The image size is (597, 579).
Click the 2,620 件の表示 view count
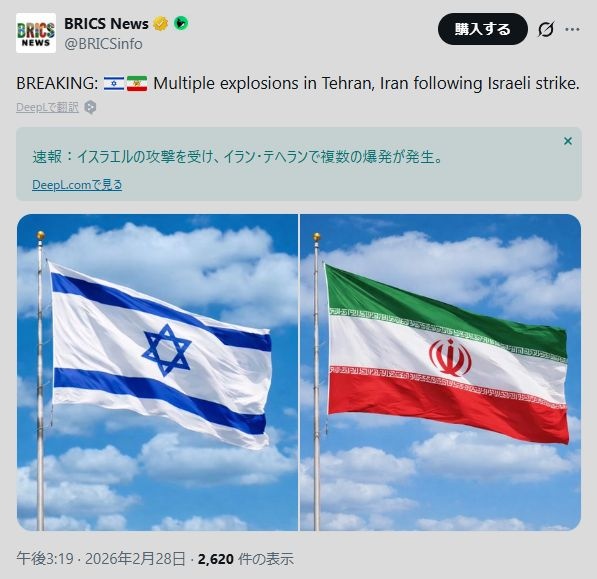pyautogui.click(x=246, y=559)
